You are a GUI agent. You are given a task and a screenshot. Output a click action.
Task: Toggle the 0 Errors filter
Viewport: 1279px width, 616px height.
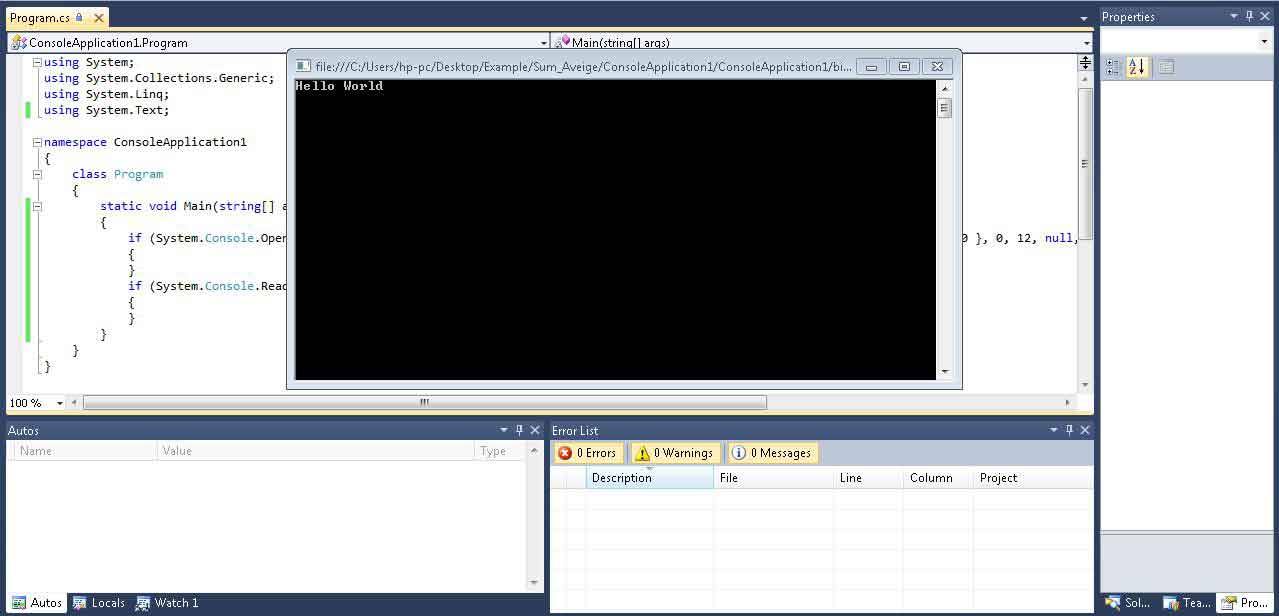(588, 453)
